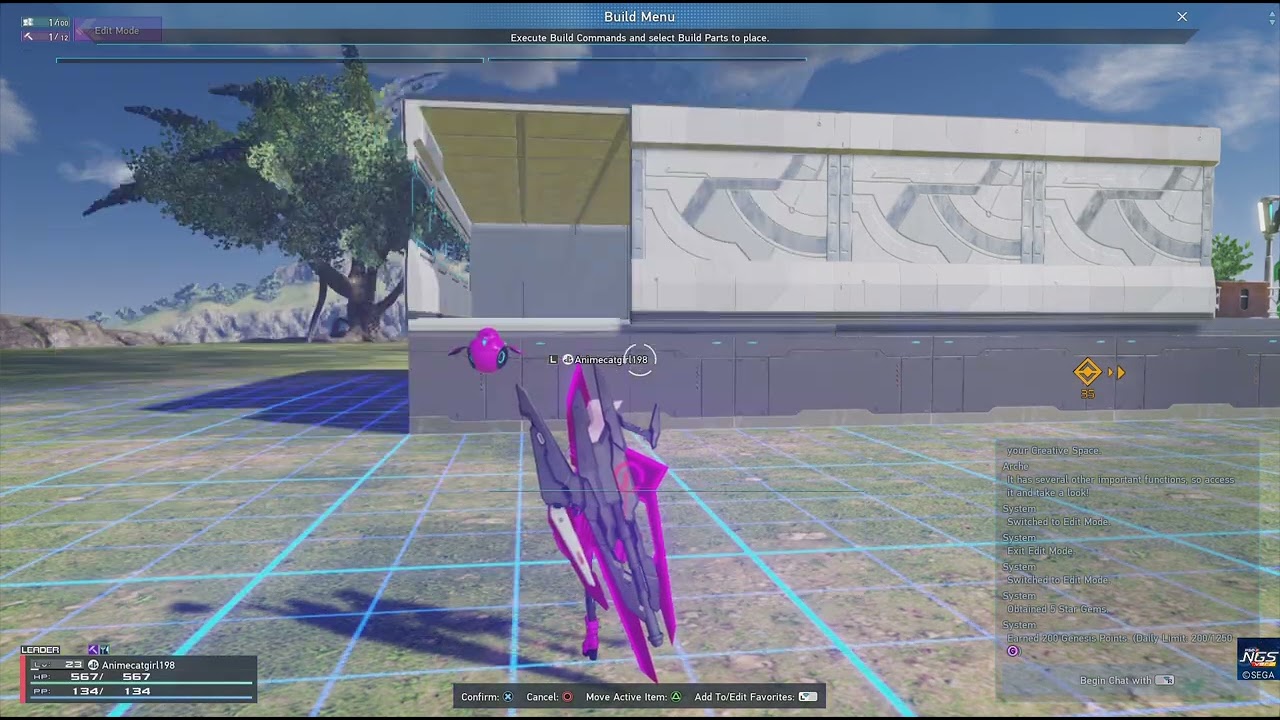Click the NGS logo
1280x720 pixels.
pyautogui.click(x=1258, y=658)
